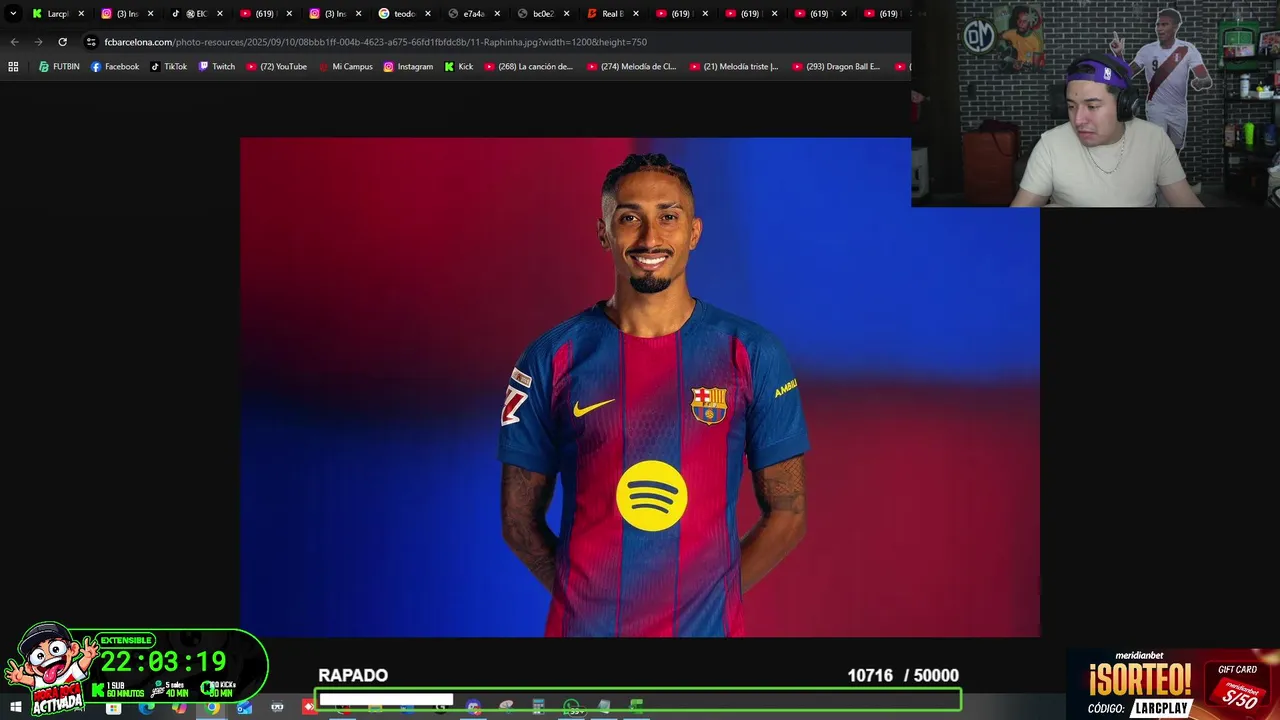This screenshot has width=1280, height=720.
Task: Open the '(268) La canción de...' bookmark
Action: 528,67
